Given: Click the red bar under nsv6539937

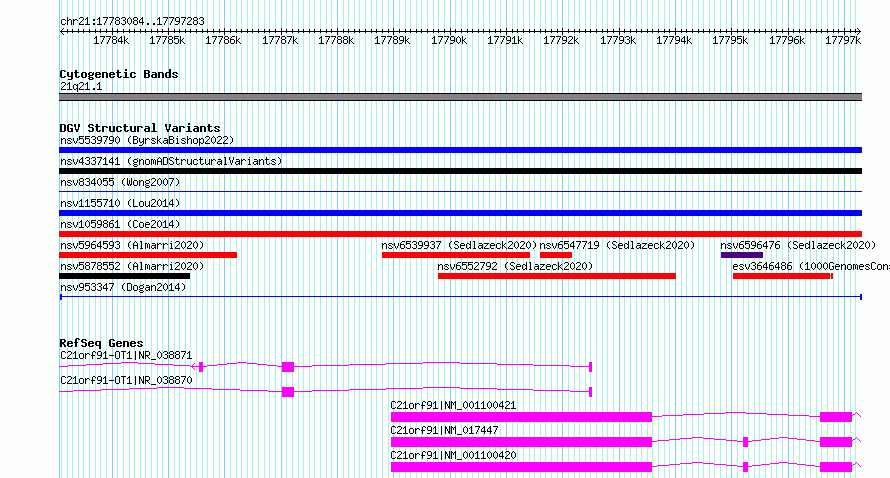Looking at the screenshot, I should click(x=456, y=255).
